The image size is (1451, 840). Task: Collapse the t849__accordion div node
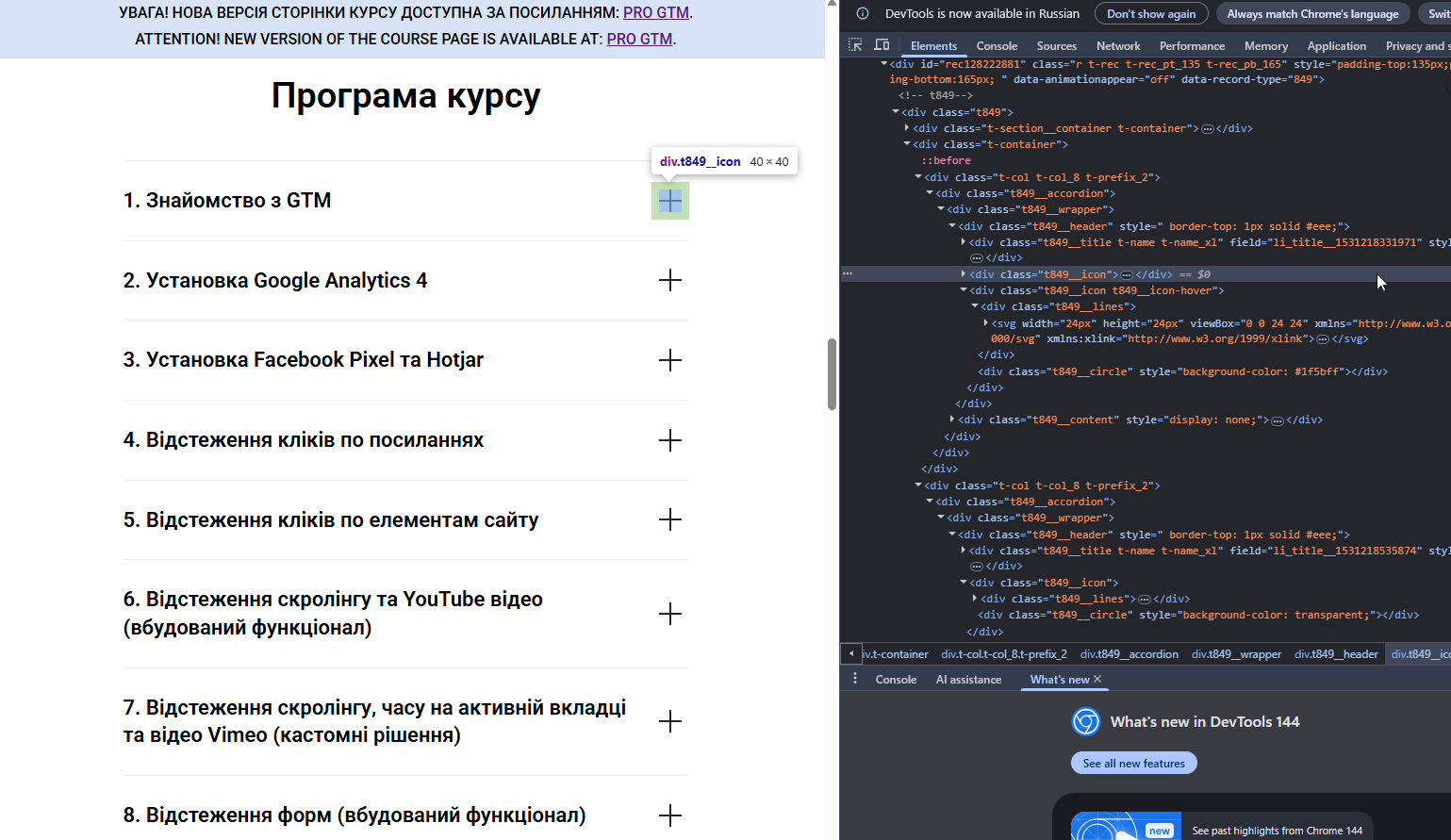[930, 193]
